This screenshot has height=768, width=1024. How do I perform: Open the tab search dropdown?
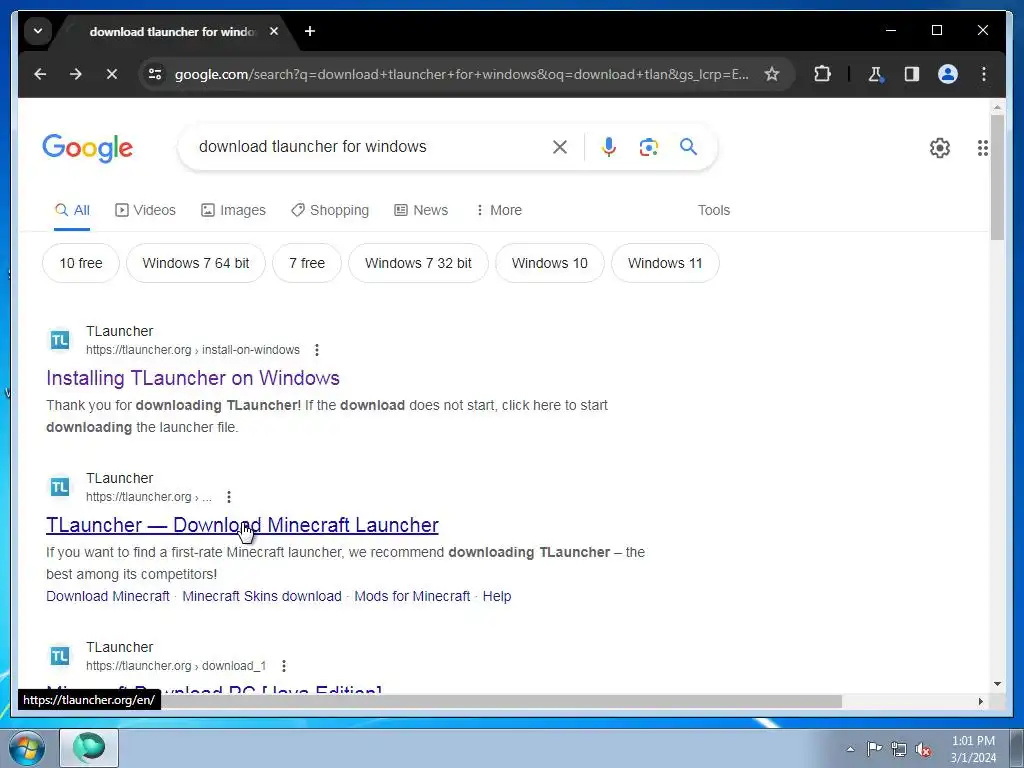point(38,31)
